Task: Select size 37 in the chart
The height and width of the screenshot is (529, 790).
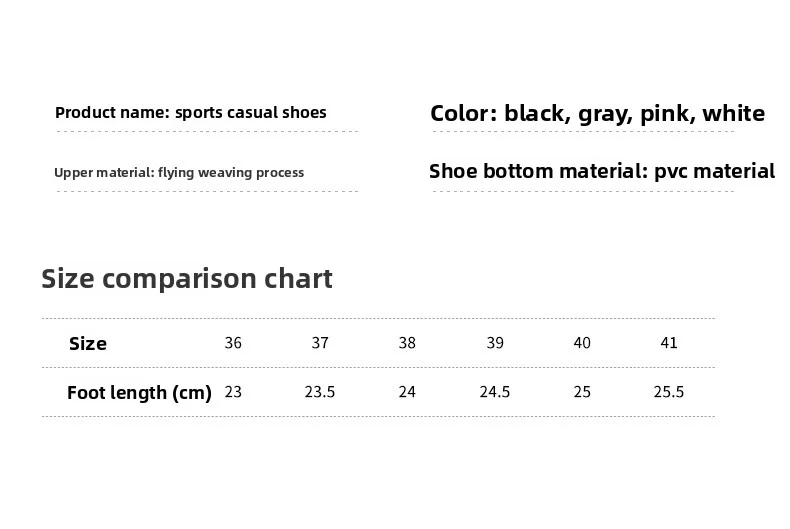Action: click(x=320, y=343)
